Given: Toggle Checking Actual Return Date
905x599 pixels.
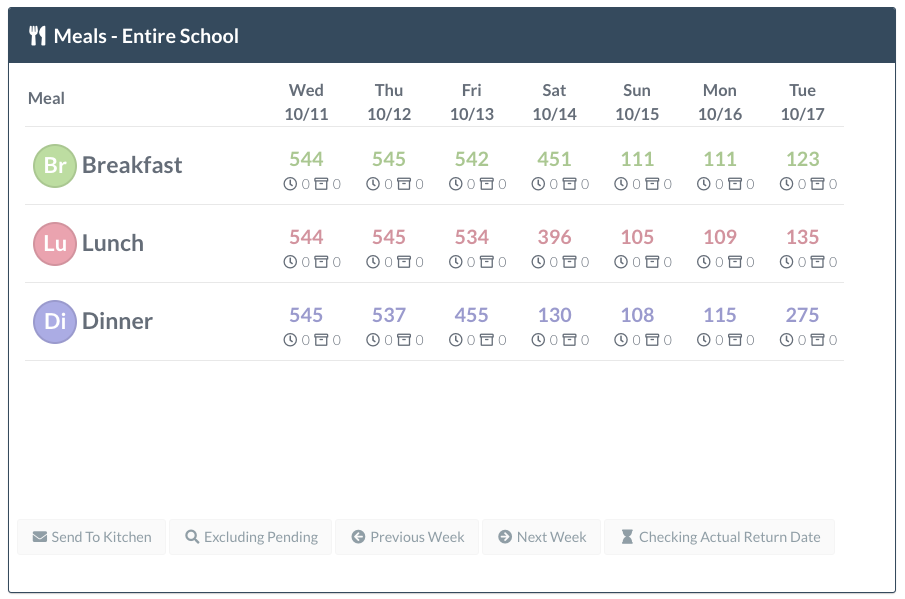Looking at the screenshot, I should pyautogui.click(x=720, y=537).
